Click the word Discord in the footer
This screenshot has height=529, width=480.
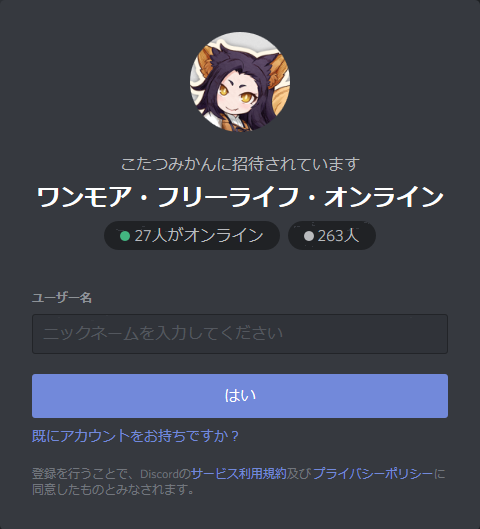(159, 474)
